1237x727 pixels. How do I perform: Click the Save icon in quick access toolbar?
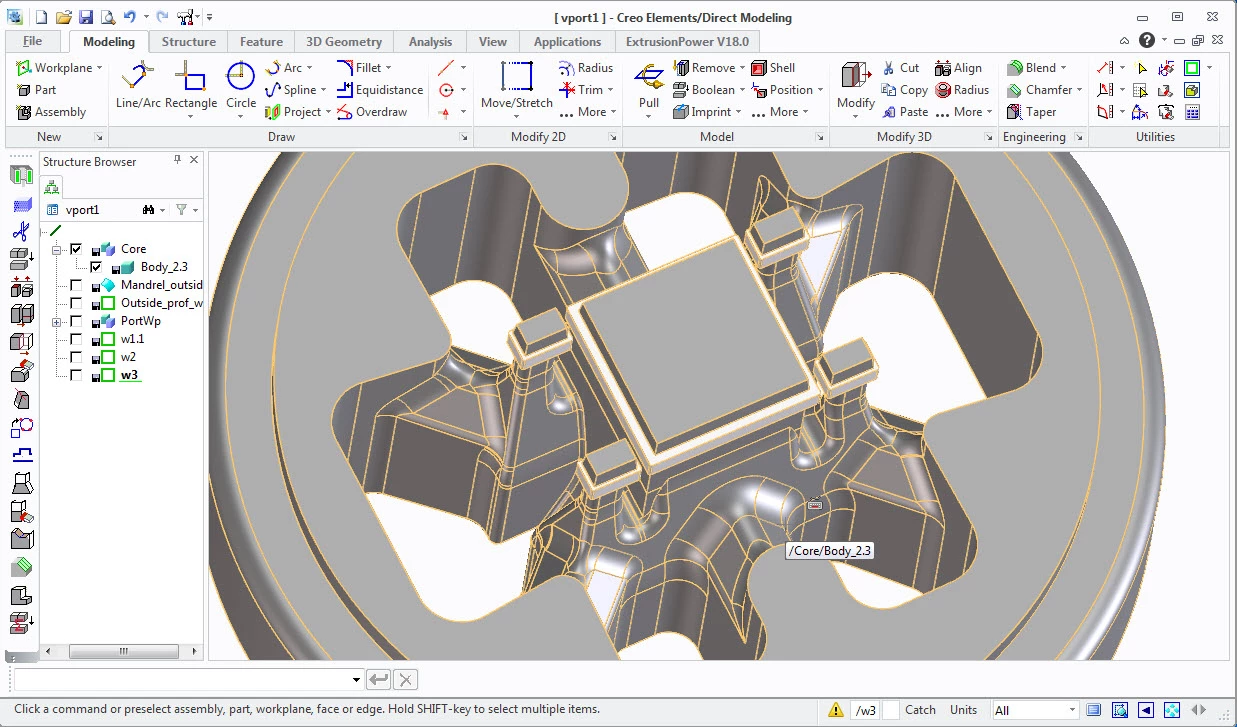[x=86, y=17]
